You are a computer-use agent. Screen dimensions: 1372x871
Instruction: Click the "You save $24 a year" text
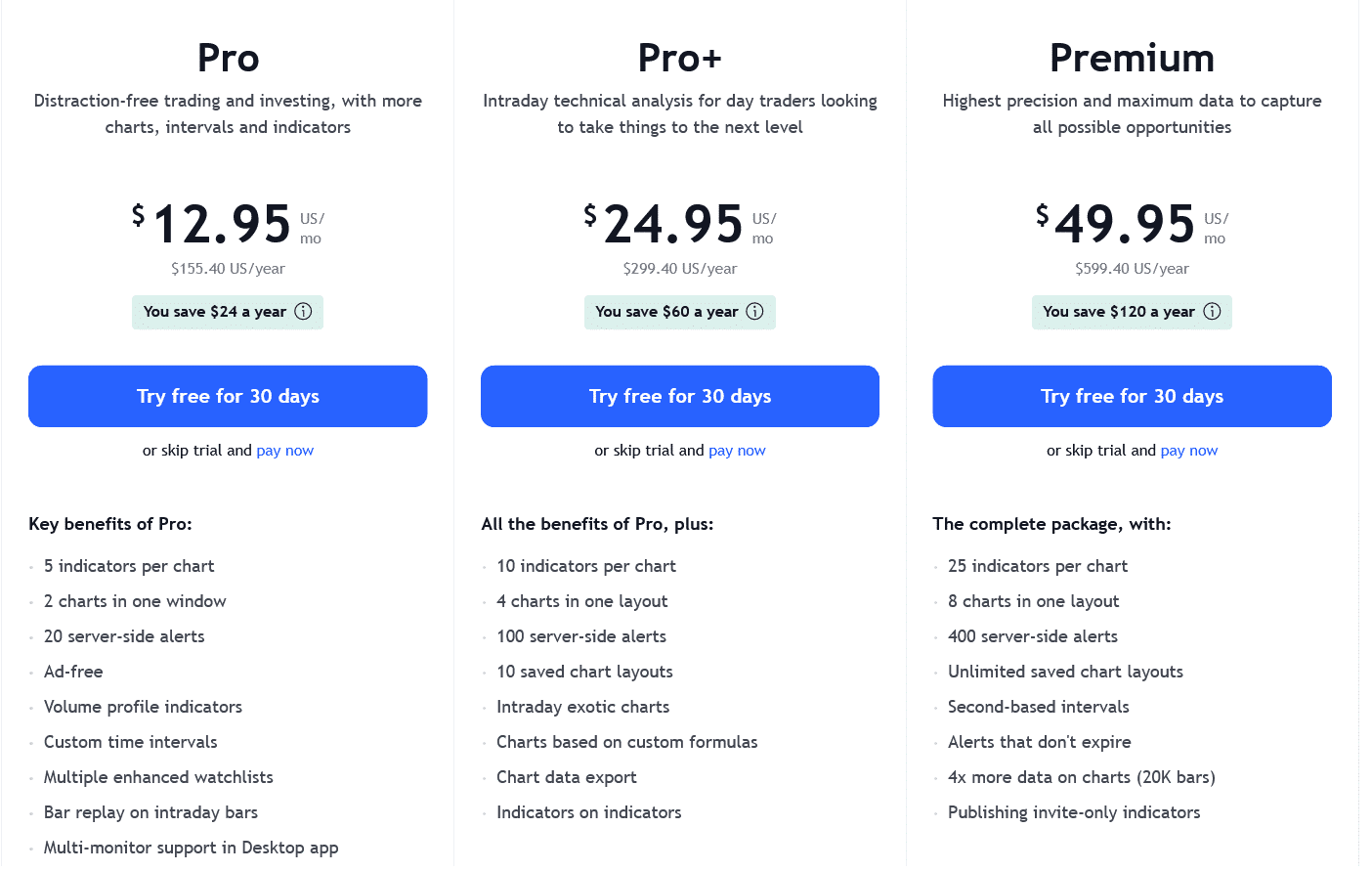(x=214, y=312)
